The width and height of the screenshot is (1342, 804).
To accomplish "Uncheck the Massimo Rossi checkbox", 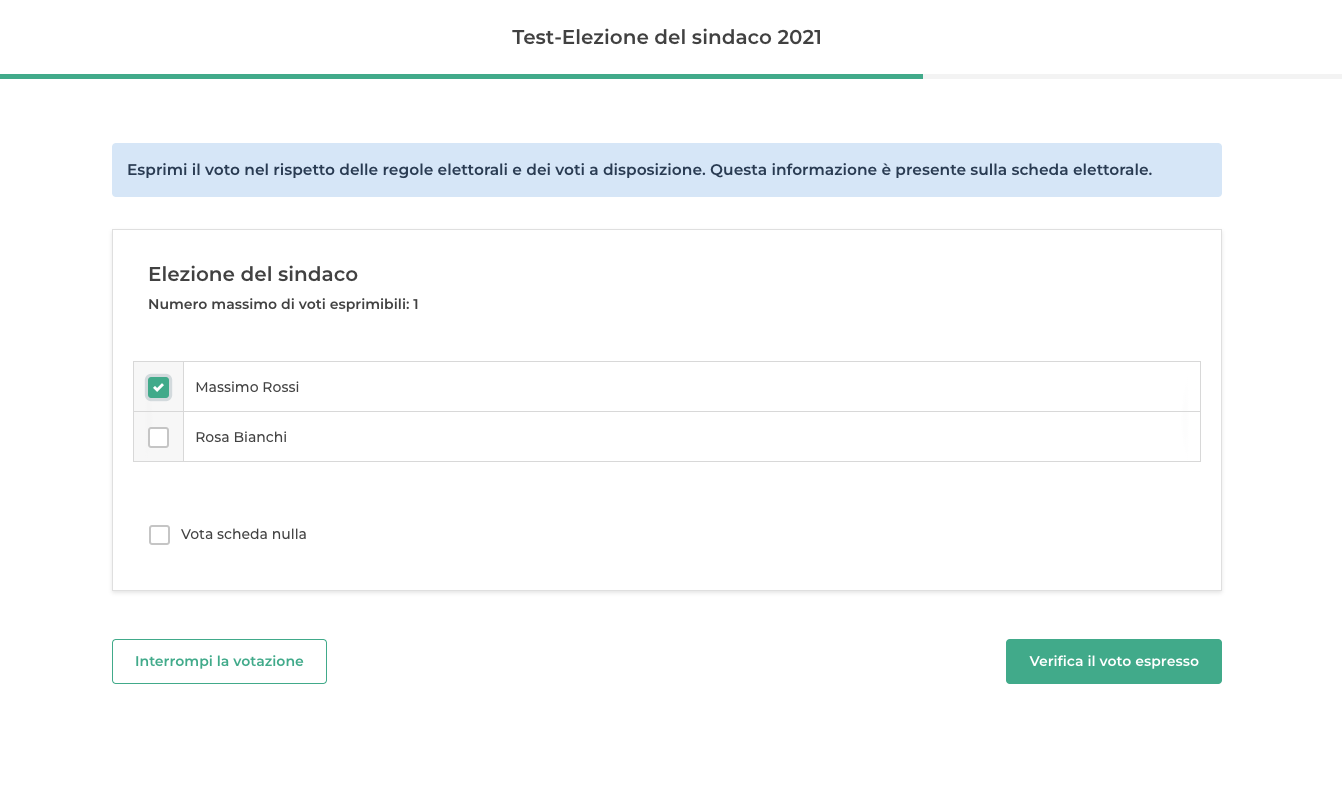I will (x=158, y=387).
